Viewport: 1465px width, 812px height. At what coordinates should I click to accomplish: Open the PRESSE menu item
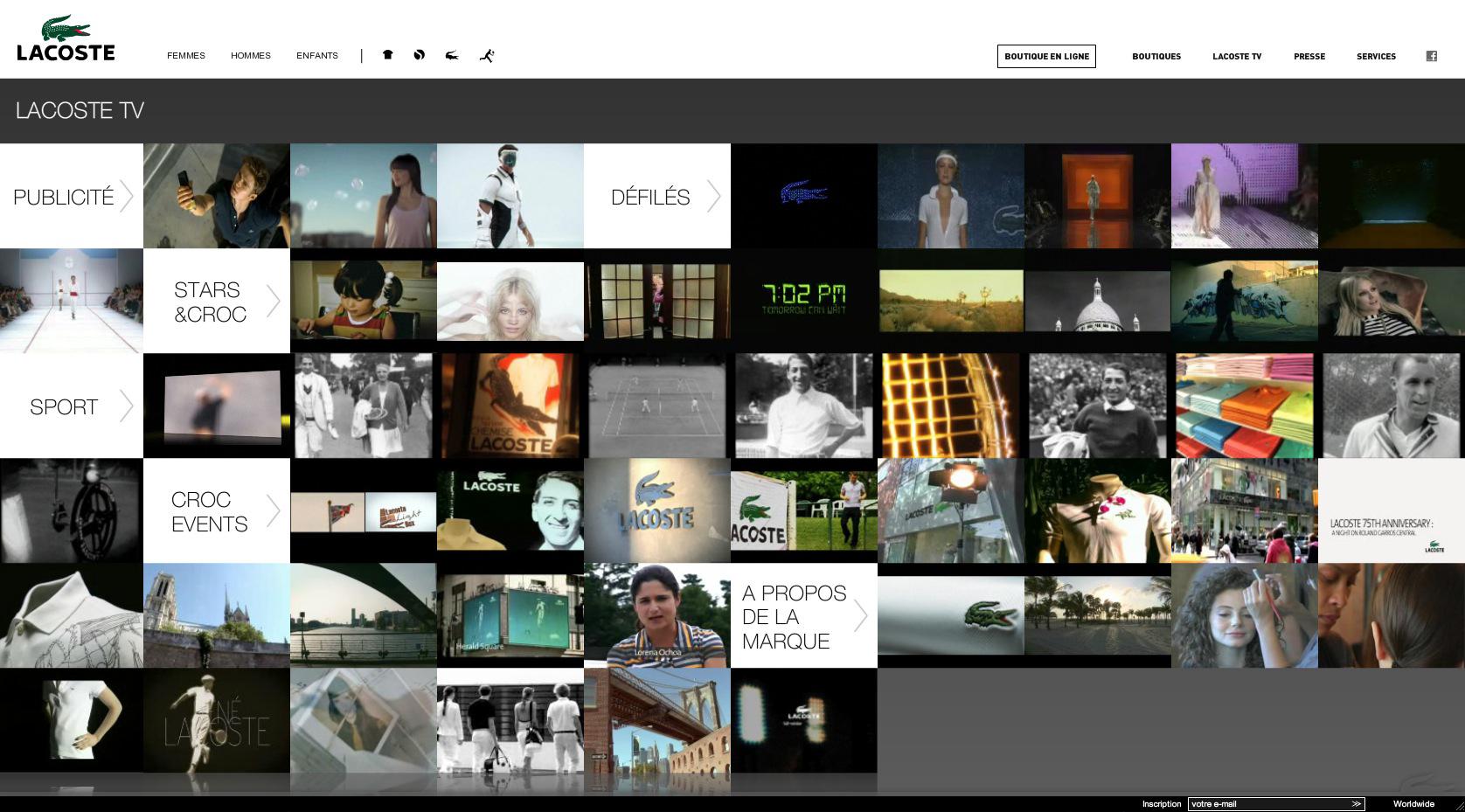point(1309,57)
